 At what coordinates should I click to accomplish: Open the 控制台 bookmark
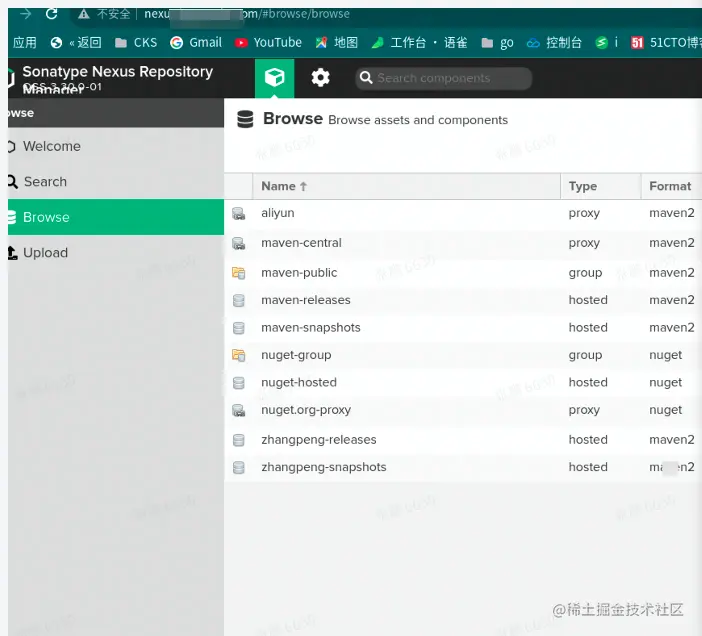(554, 43)
